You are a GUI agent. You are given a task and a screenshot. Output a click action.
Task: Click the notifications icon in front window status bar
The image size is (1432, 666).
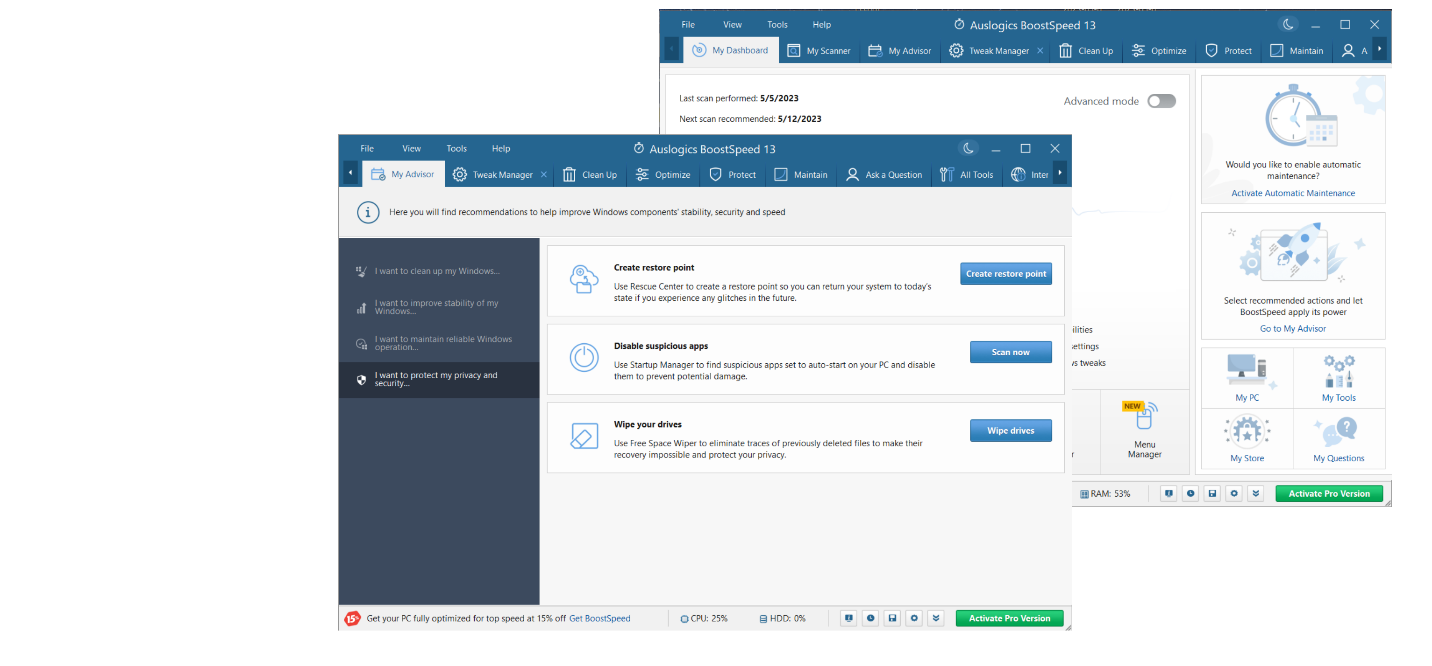click(x=848, y=618)
